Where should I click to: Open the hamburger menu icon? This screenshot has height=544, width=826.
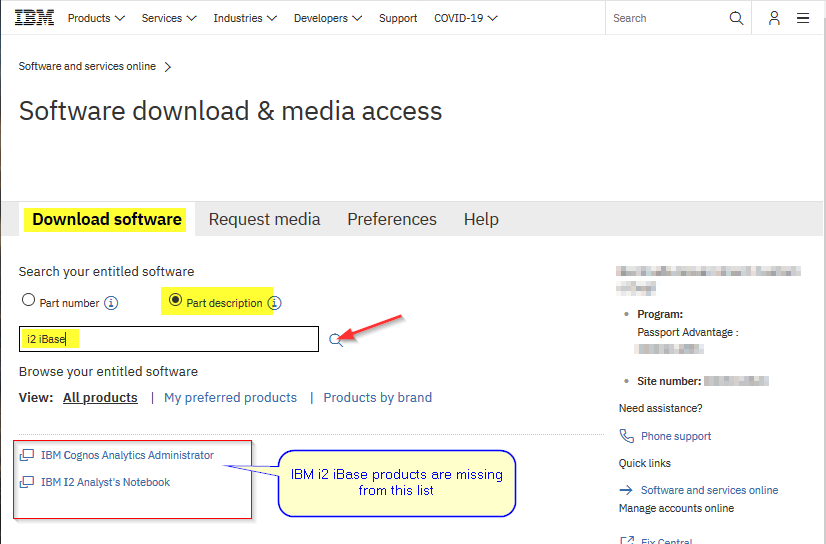click(803, 18)
